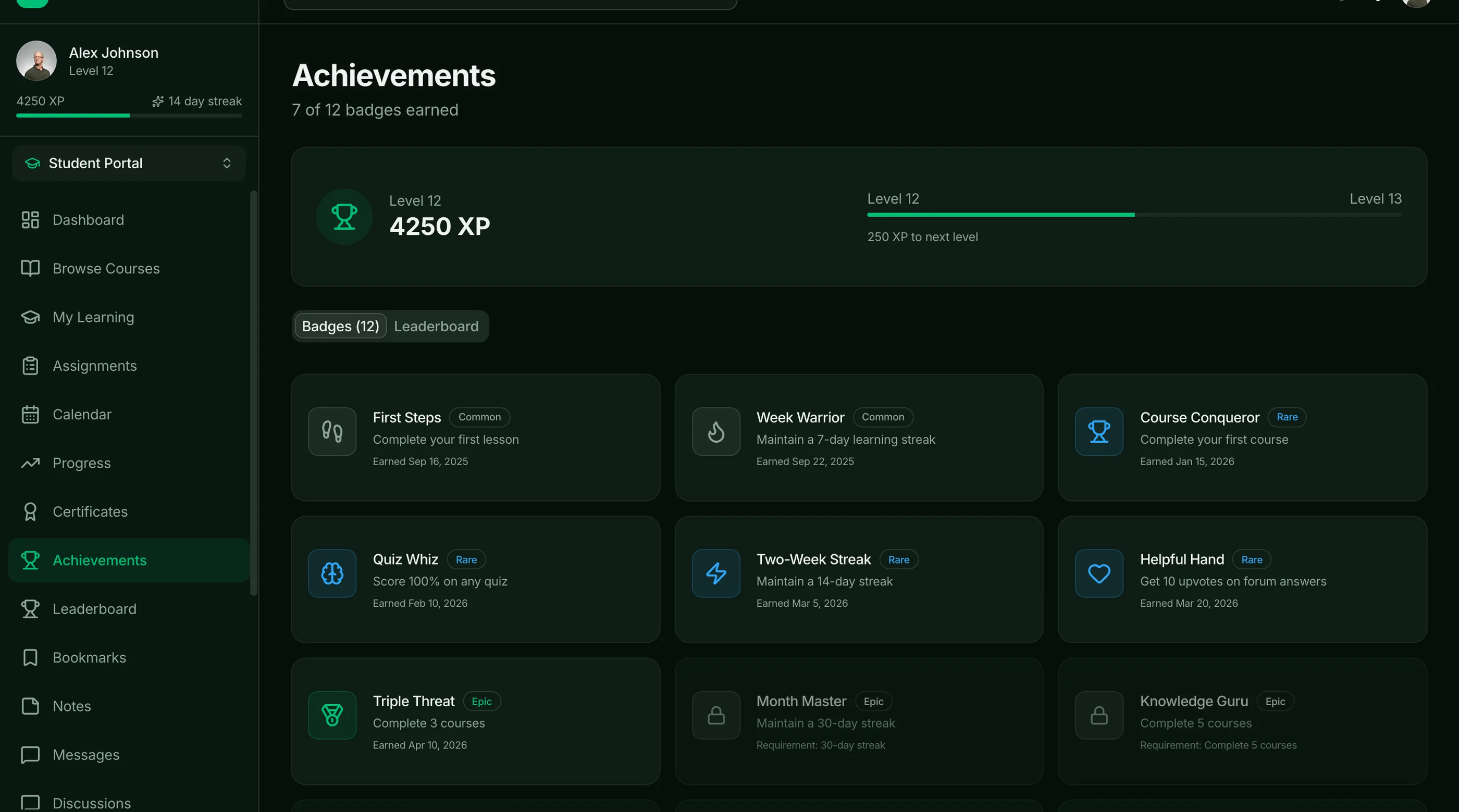Click '14 day streak' label
This screenshot has width=1459, height=812.
pos(204,102)
